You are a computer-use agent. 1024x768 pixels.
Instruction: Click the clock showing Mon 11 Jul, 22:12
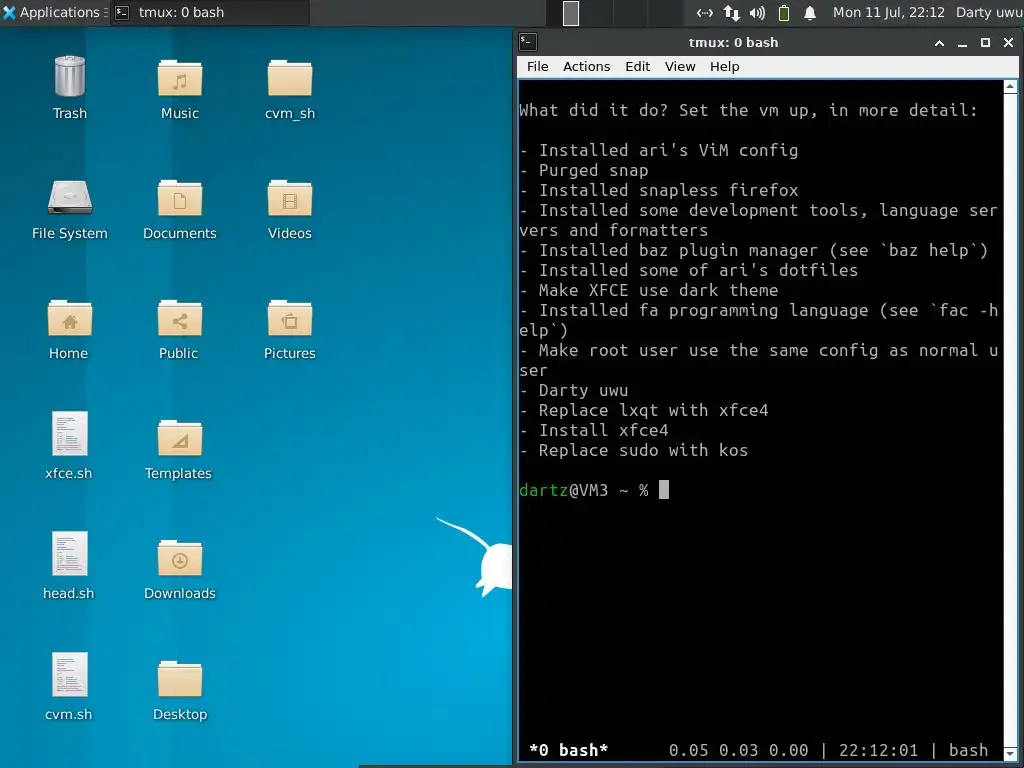(889, 12)
